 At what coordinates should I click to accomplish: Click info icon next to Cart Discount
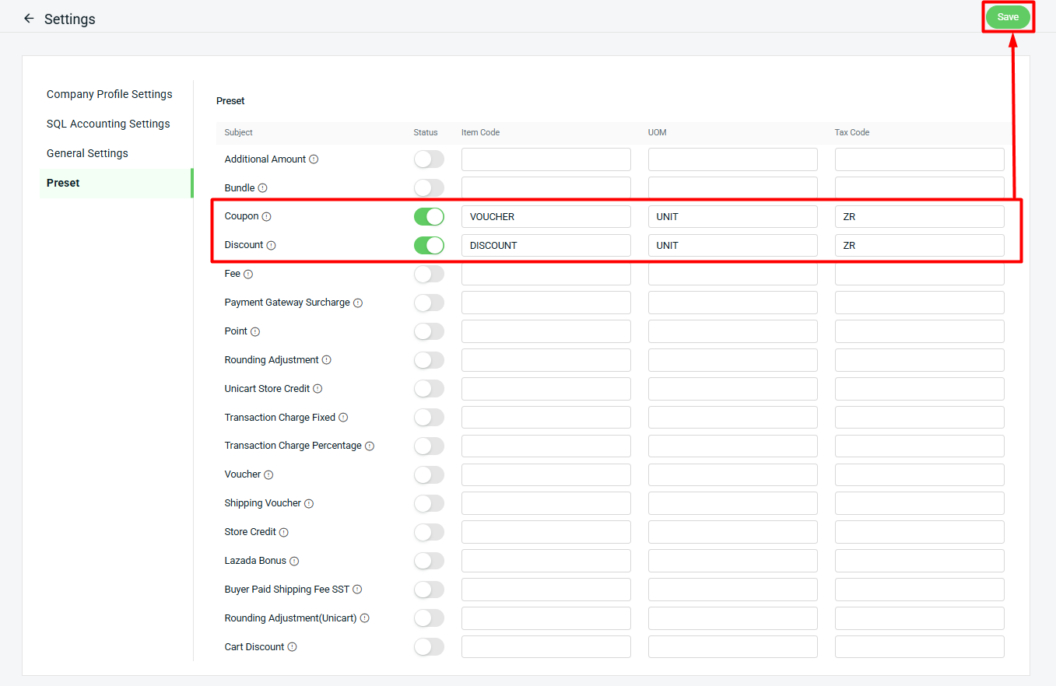292,647
